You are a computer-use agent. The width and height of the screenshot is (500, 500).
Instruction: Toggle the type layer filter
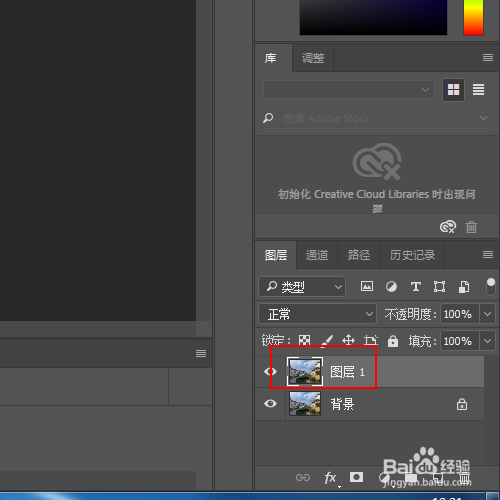click(415, 287)
